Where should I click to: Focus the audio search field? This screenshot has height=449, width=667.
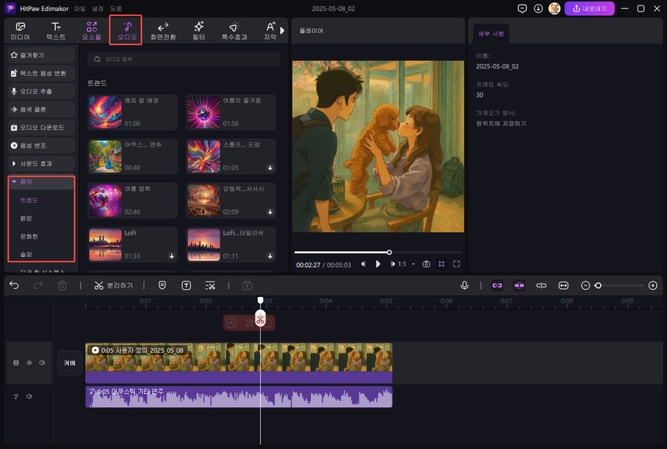coord(184,59)
